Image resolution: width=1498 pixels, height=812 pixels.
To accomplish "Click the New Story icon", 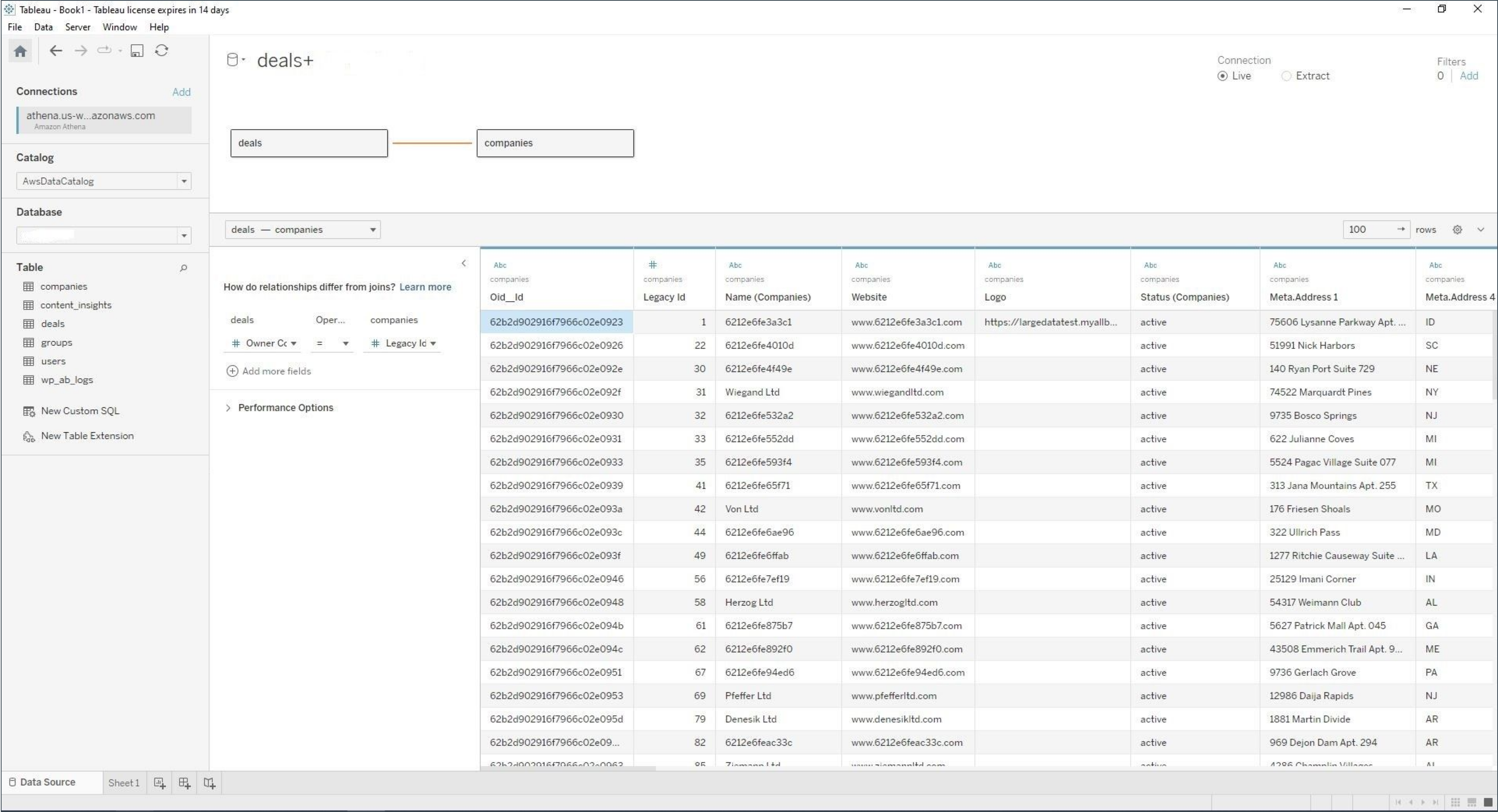I will point(209,783).
